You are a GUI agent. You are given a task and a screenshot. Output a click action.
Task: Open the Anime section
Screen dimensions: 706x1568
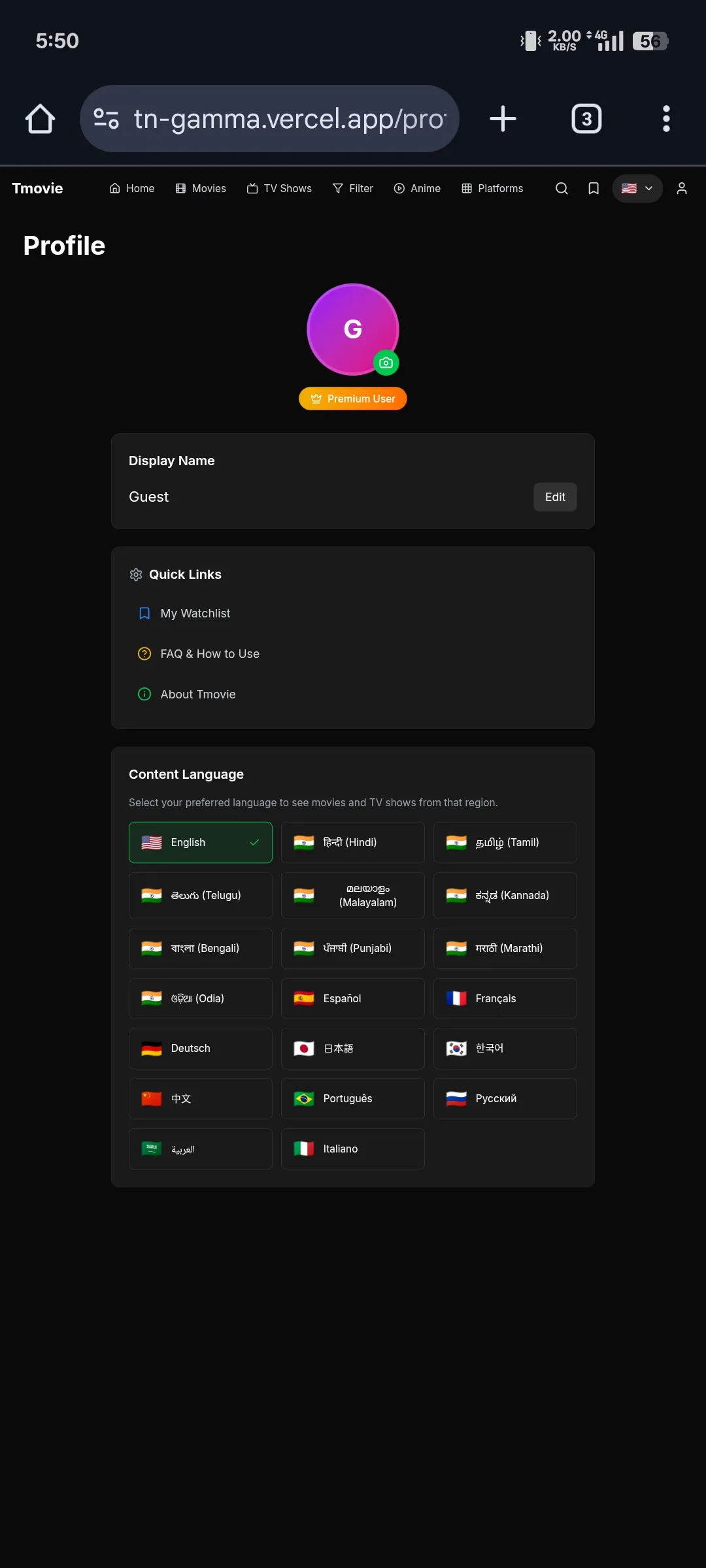pos(417,188)
